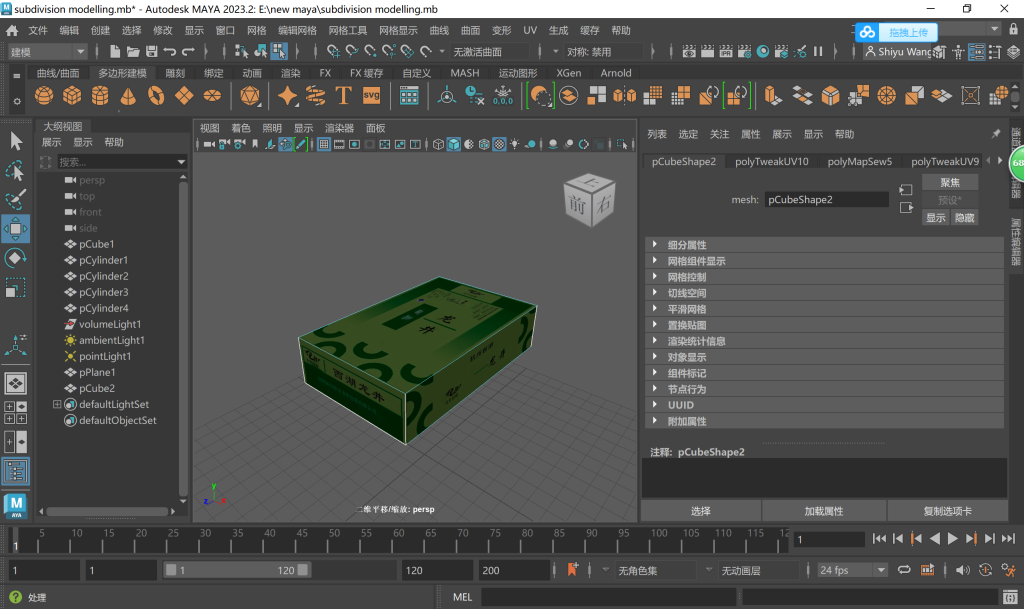Image resolution: width=1024 pixels, height=609 pixels.
Task: Toggle wireframe shading in viewport toolbar
Action: tap(438, 144)
